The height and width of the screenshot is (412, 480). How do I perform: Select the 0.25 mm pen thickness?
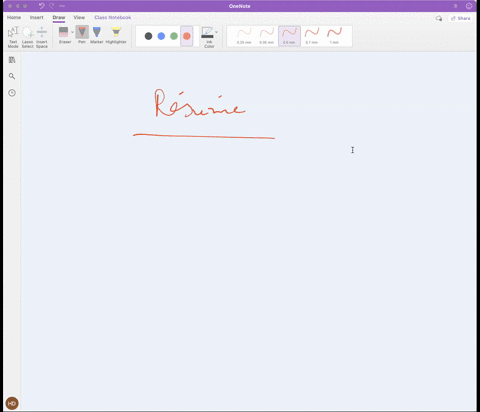[244, 36]
